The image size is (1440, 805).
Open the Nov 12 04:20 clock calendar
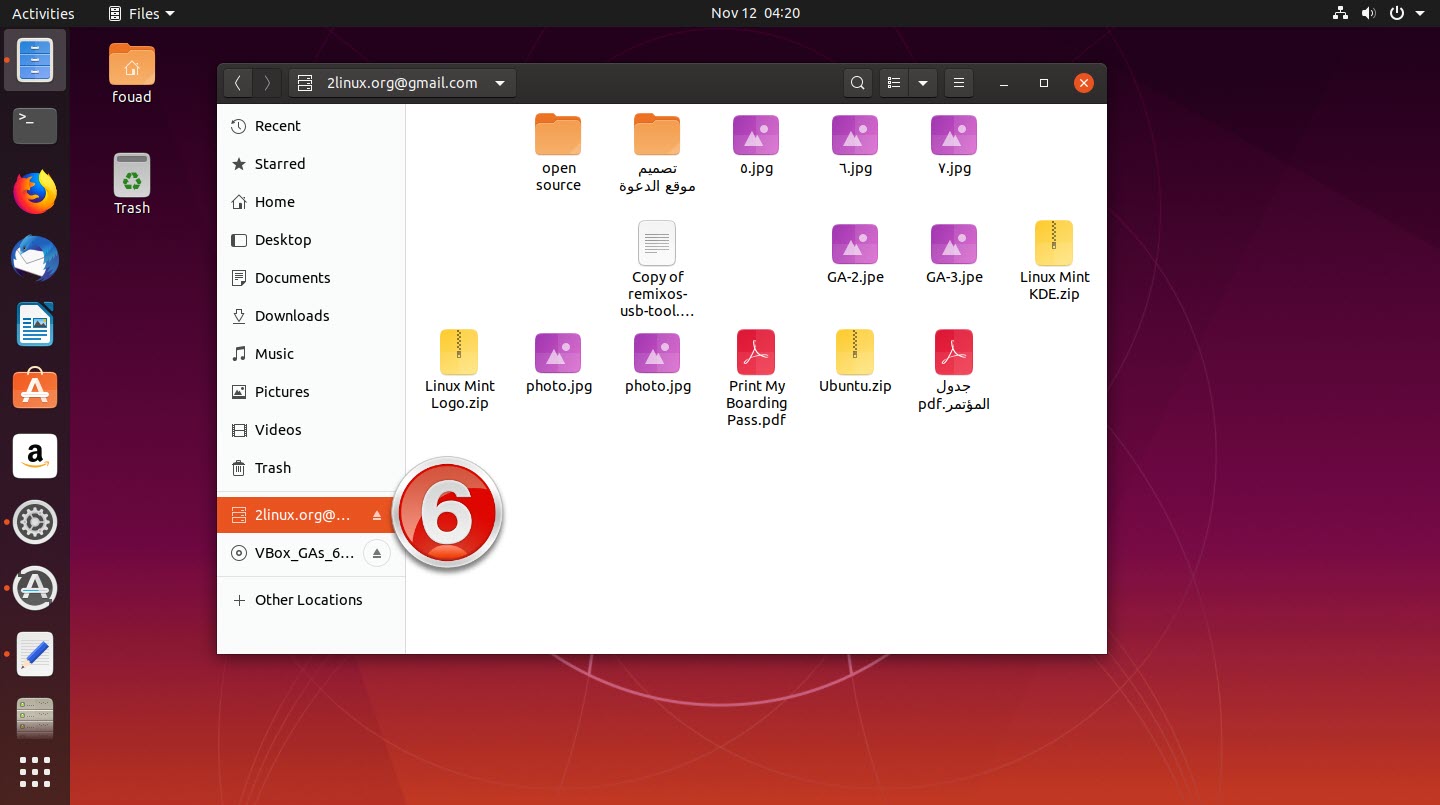tap(755, 13)
